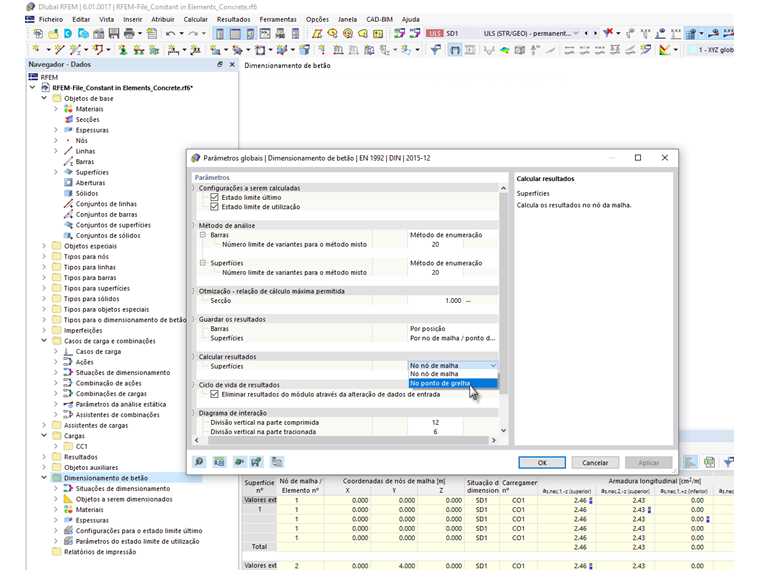
Task: Click the filter funnel icon in second toolbar
Action: click(435, 49)
